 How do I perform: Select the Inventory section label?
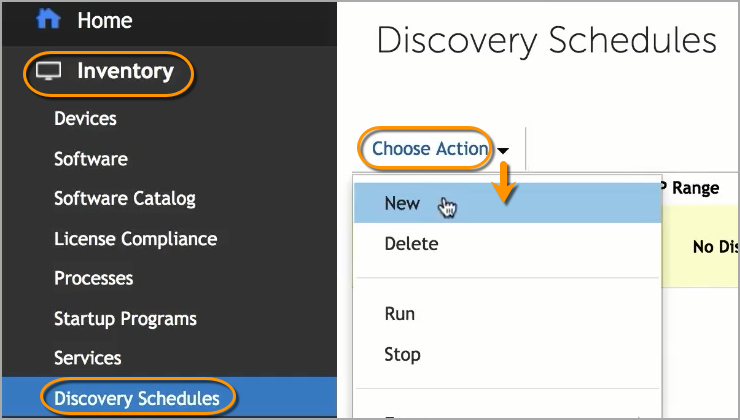point(125,71)
